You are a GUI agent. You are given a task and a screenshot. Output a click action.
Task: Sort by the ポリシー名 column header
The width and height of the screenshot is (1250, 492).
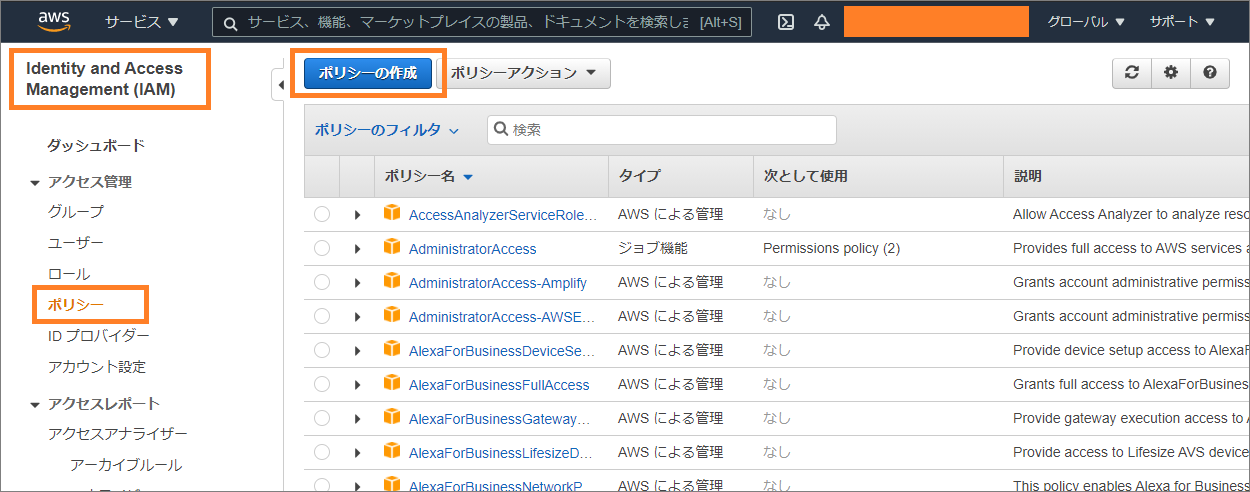click(428, 176)
